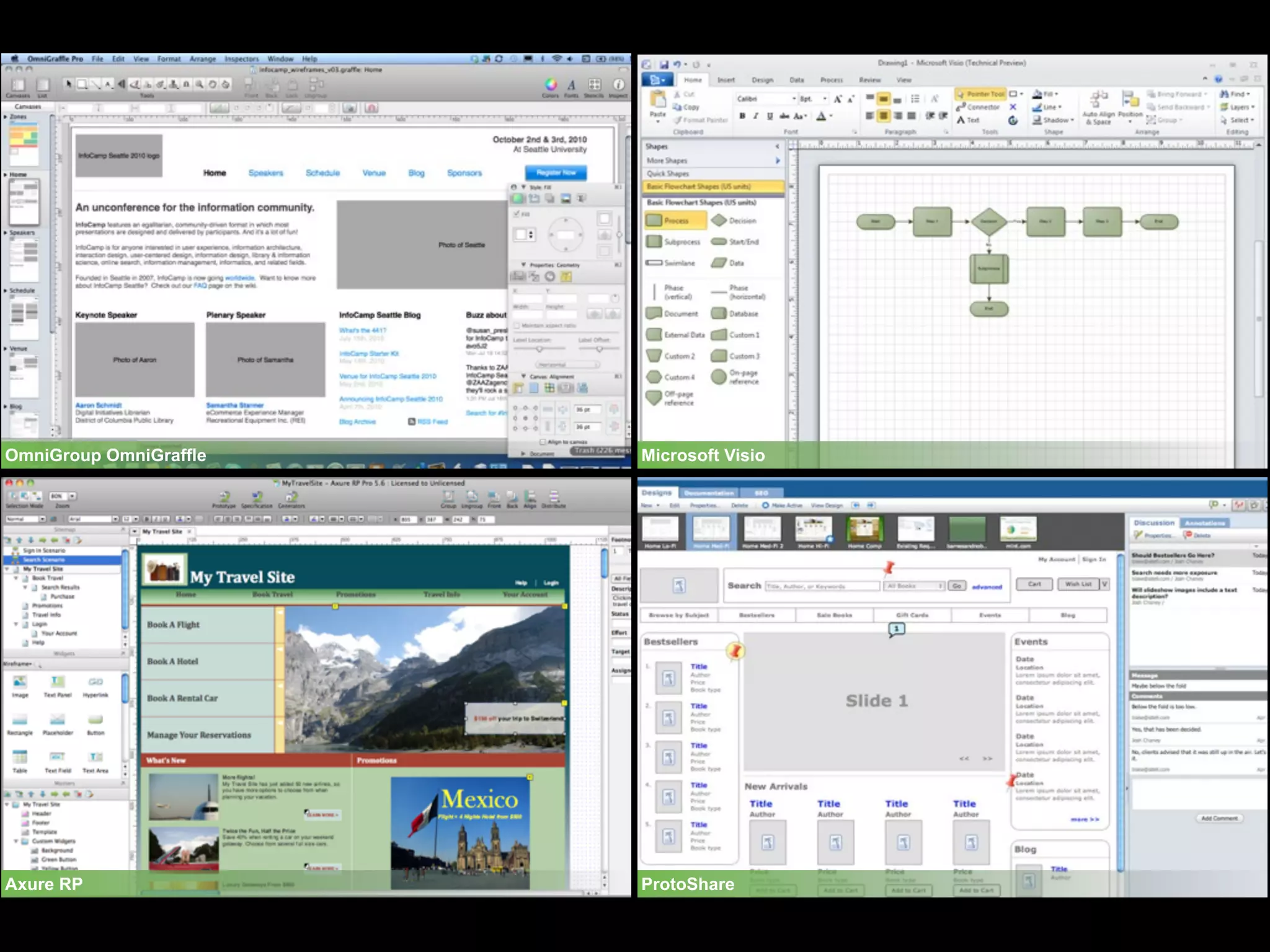Click the Specification icon in Axure toolbar
The image size is (1270, 952).
click(x=257, y=500)
